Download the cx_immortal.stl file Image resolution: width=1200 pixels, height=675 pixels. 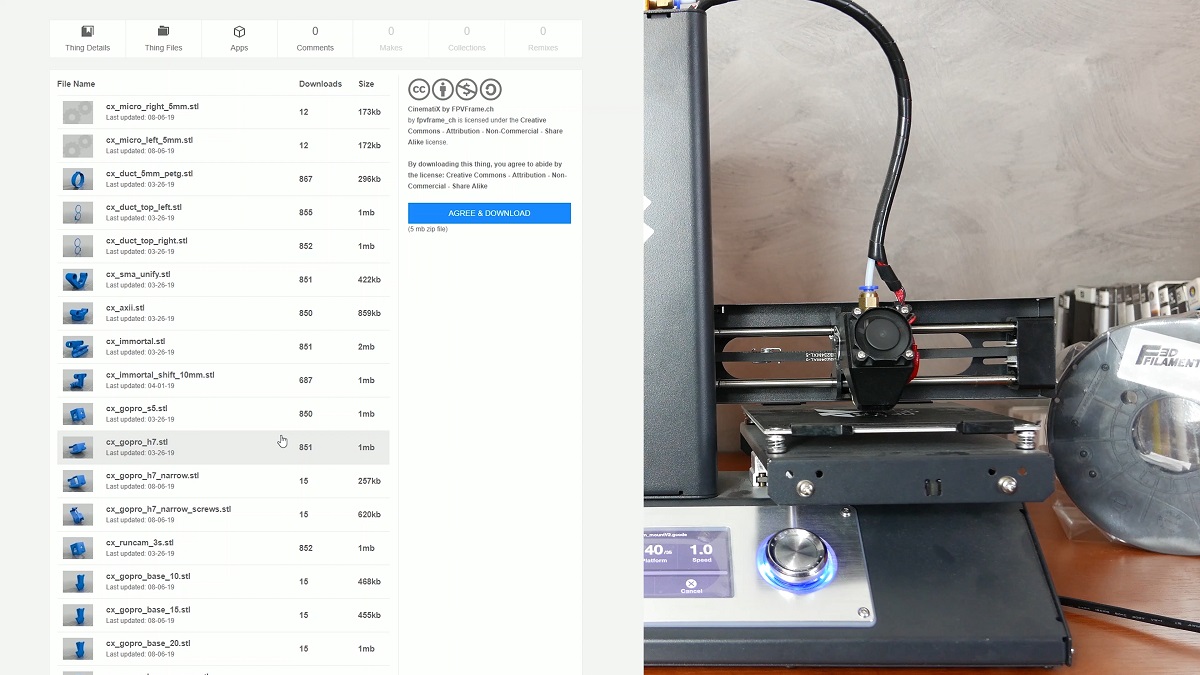pyautogui.click(x=135, y=341)
